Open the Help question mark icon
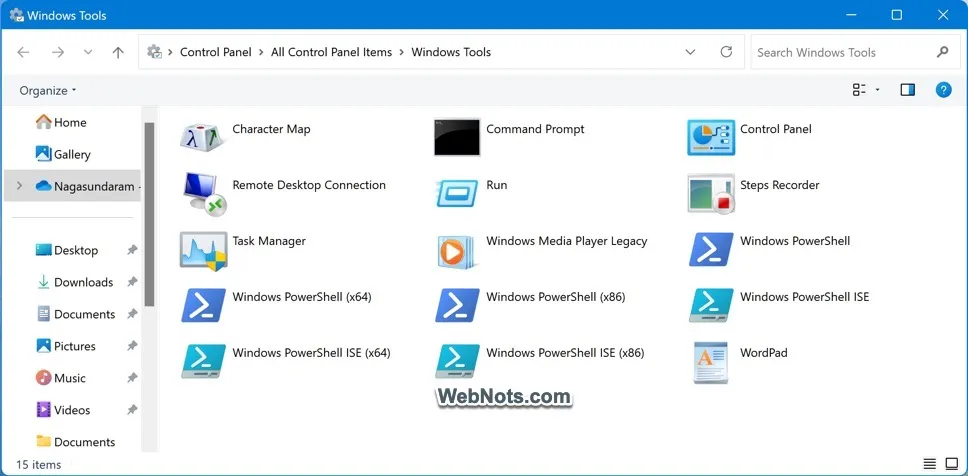The height and width of the screenshot is (476, 968). [943, 90]
